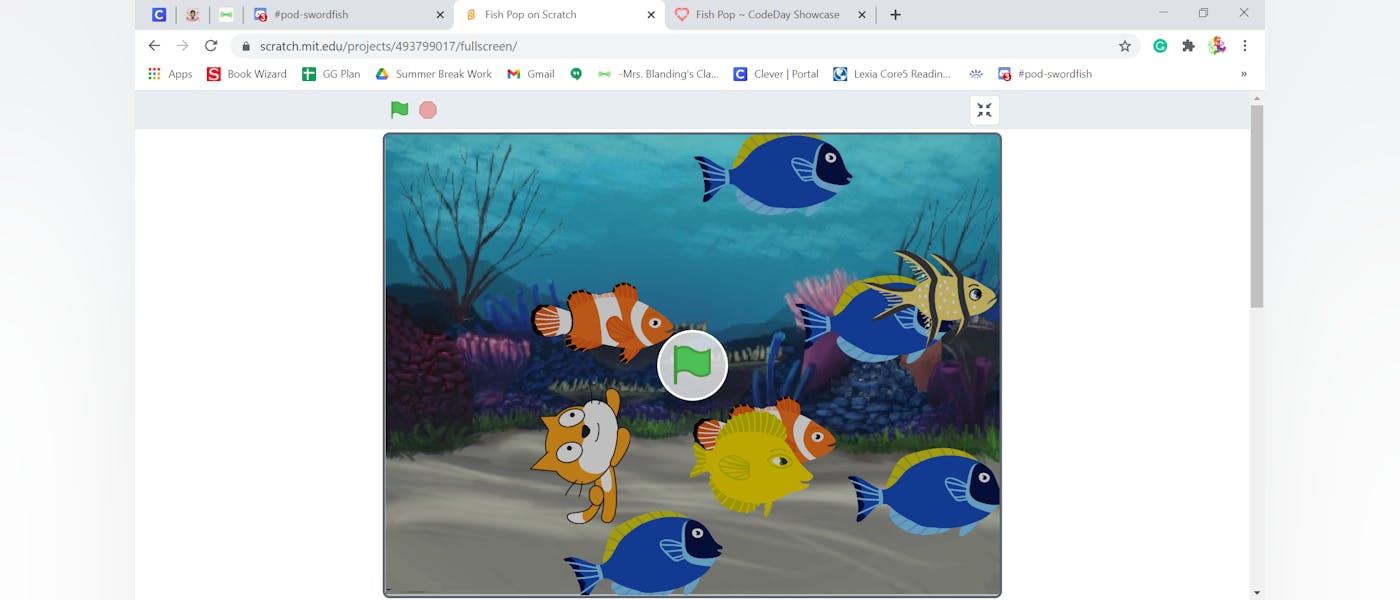Viewport: 1400px width, 600px height.
Task: Open the Clever | Portal bookmark
Action: click(x=776, y=74)
